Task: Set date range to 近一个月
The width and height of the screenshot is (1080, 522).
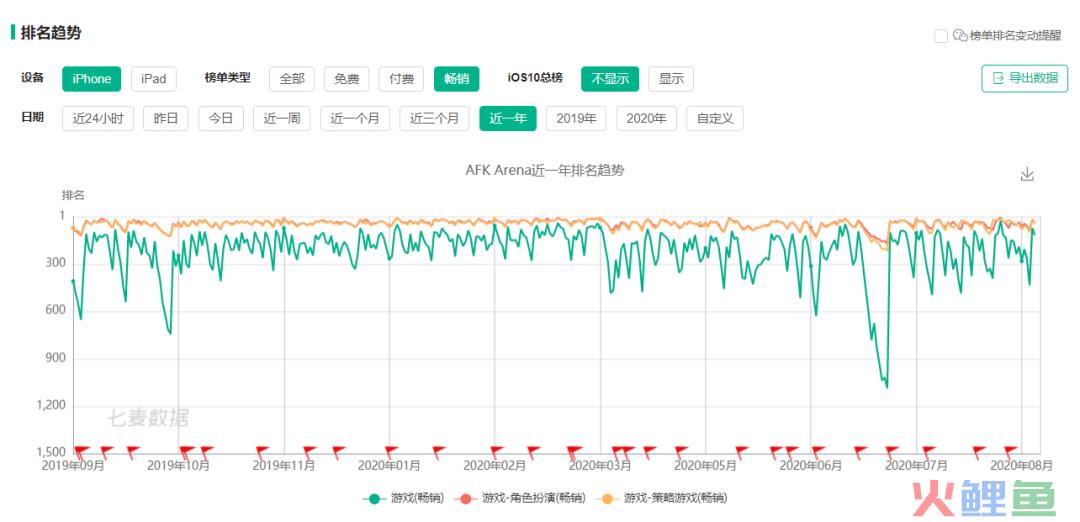Action: [x=355, y=118]
